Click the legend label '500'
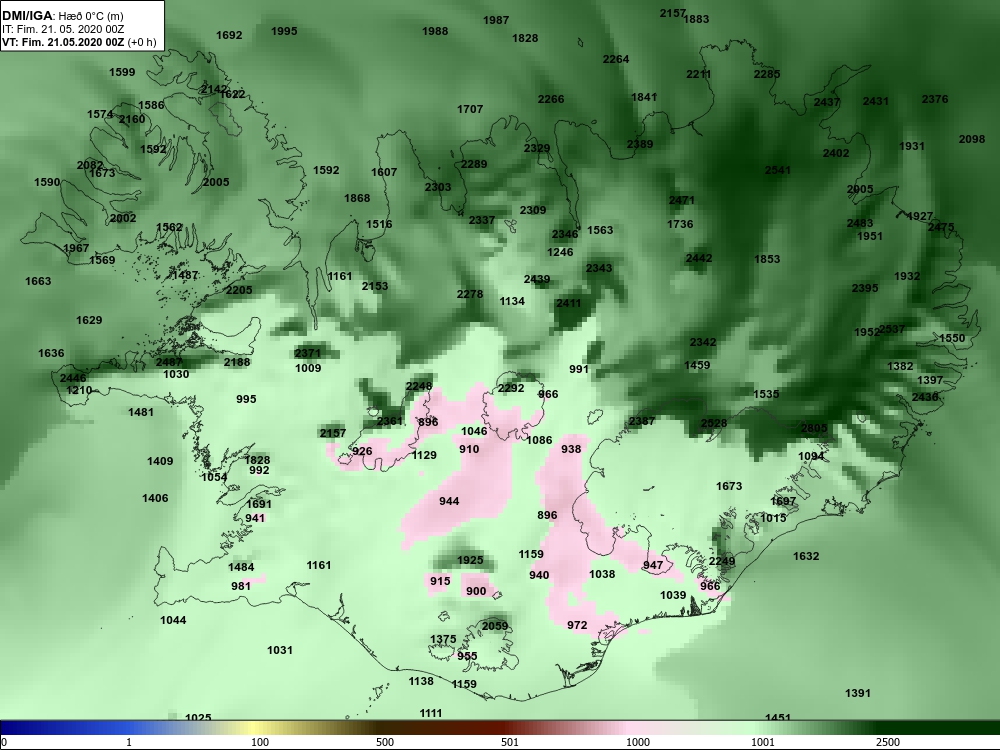1000x750 pixels. [x=385, y=742]
